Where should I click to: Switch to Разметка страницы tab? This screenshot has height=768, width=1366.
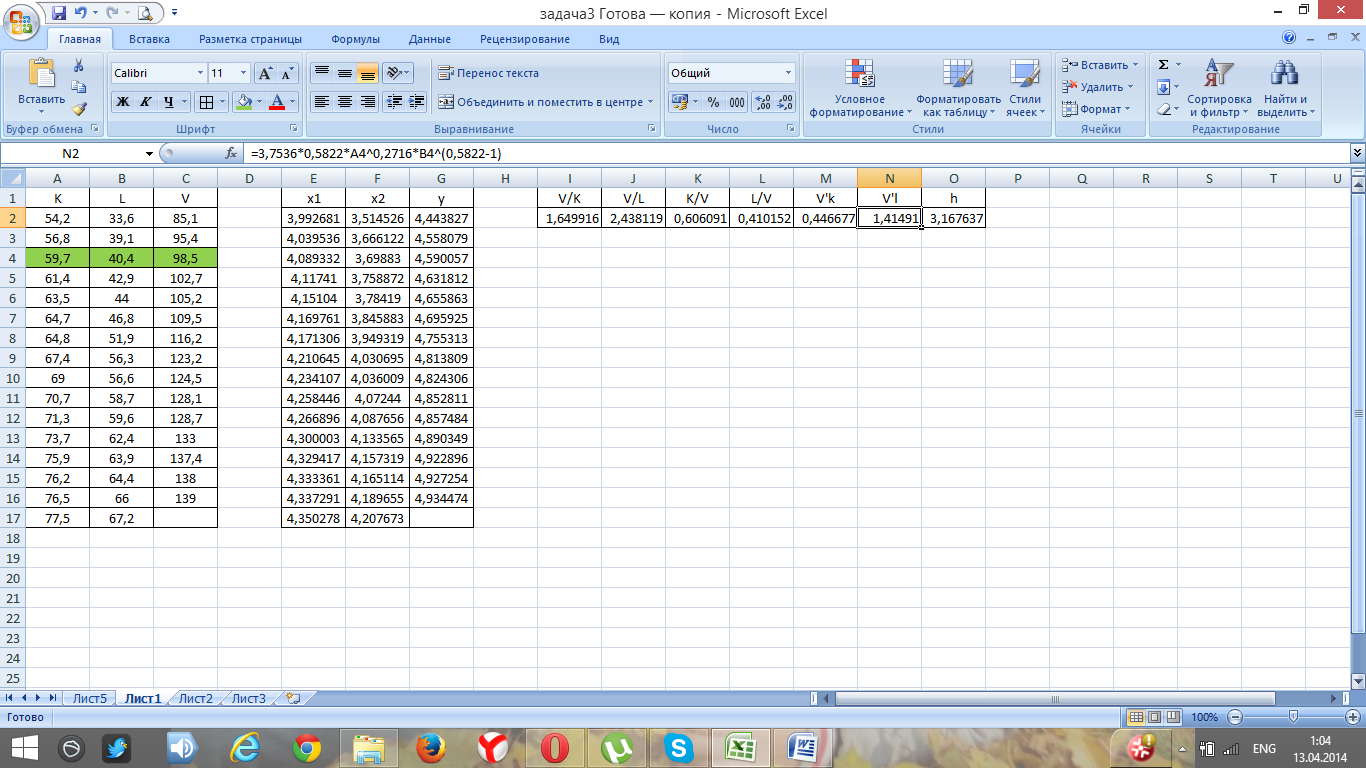click(x=250, y=39)
